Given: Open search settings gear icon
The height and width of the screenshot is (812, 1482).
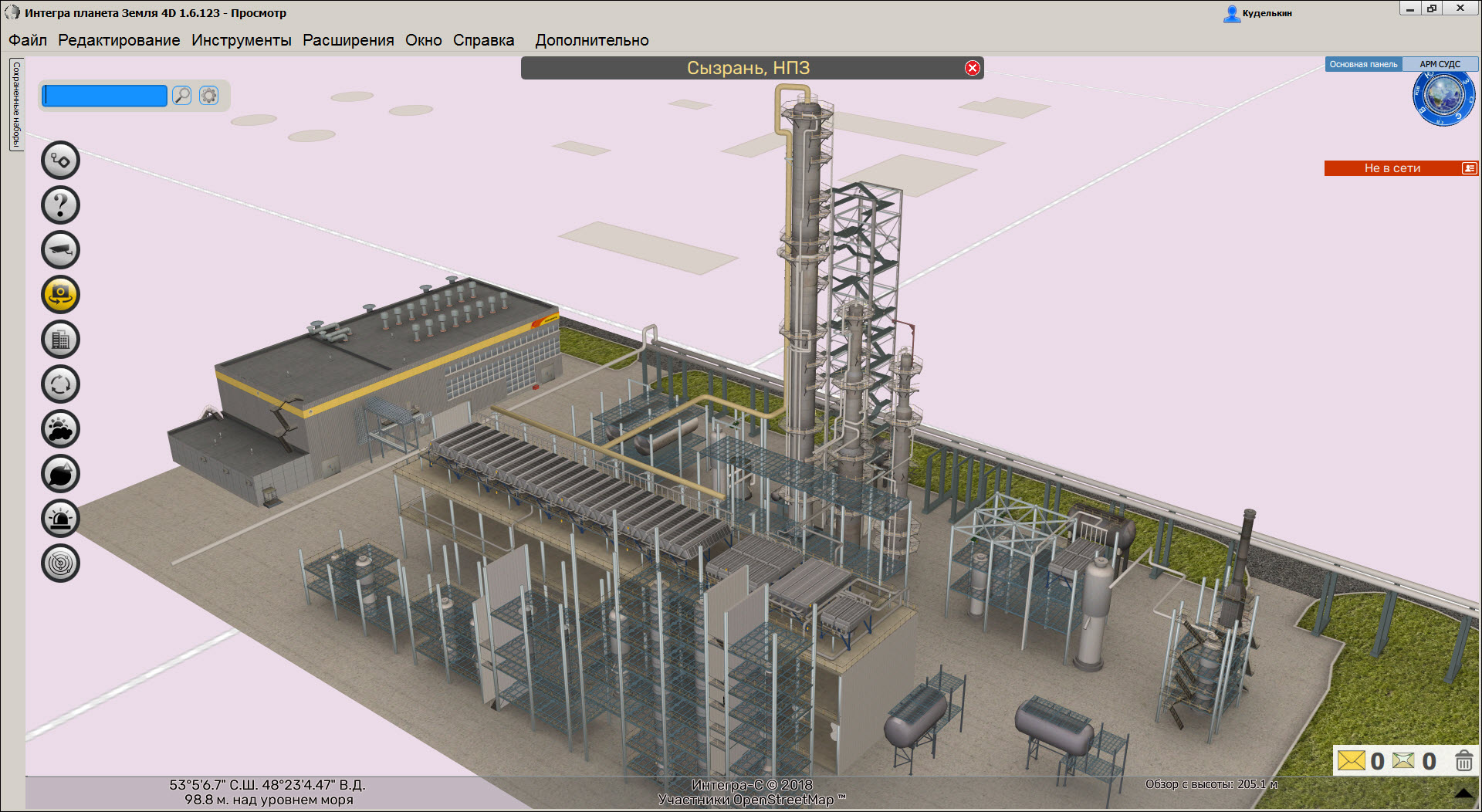Looking at the screenshot, I should point(208,96).
